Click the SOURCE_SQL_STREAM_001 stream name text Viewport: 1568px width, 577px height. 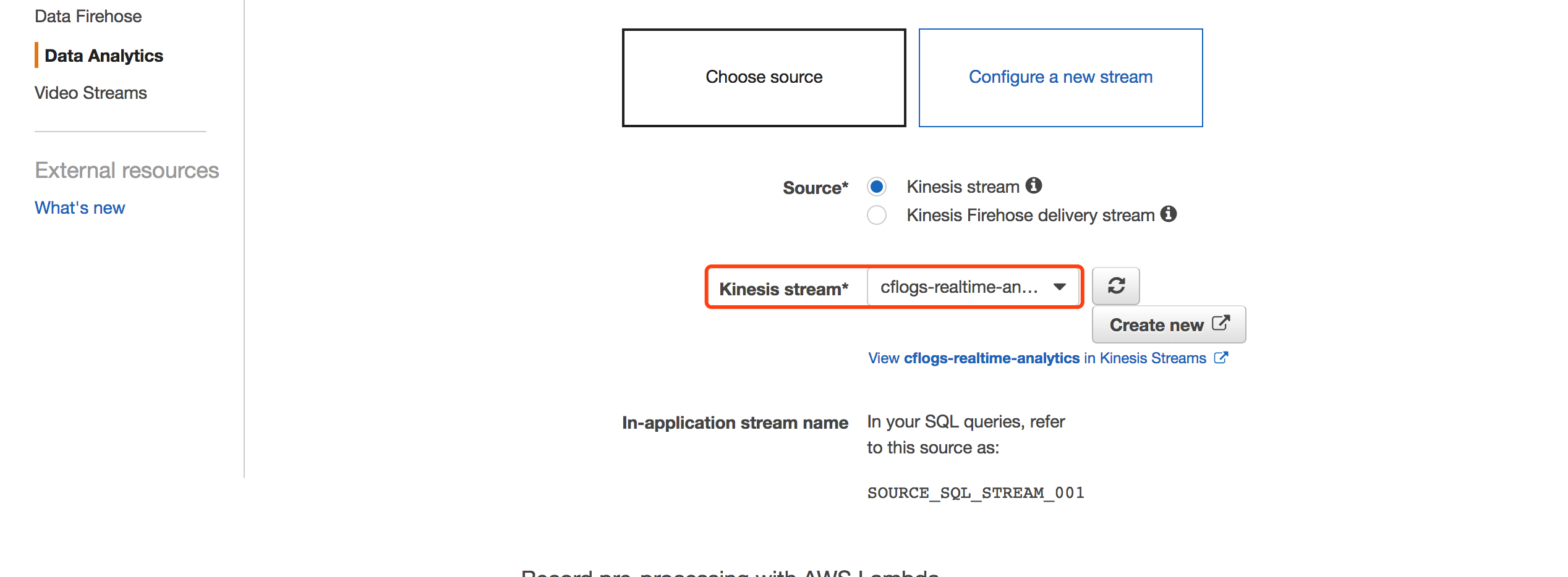coord(975,493)
